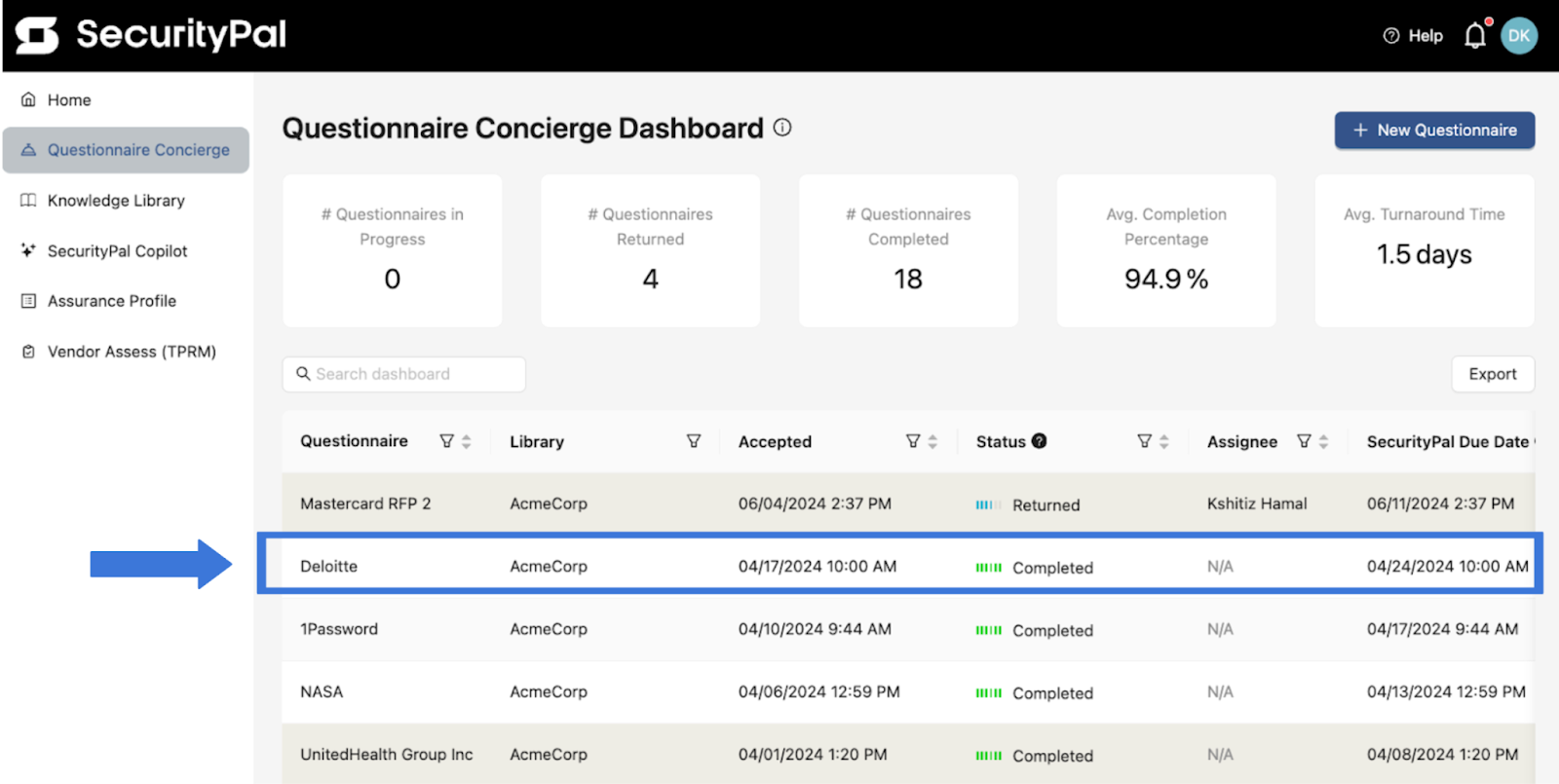Open Vendor Assess (TPRM) in sidebar
Screen dimensions: 1559x784
tap(125, 352)
